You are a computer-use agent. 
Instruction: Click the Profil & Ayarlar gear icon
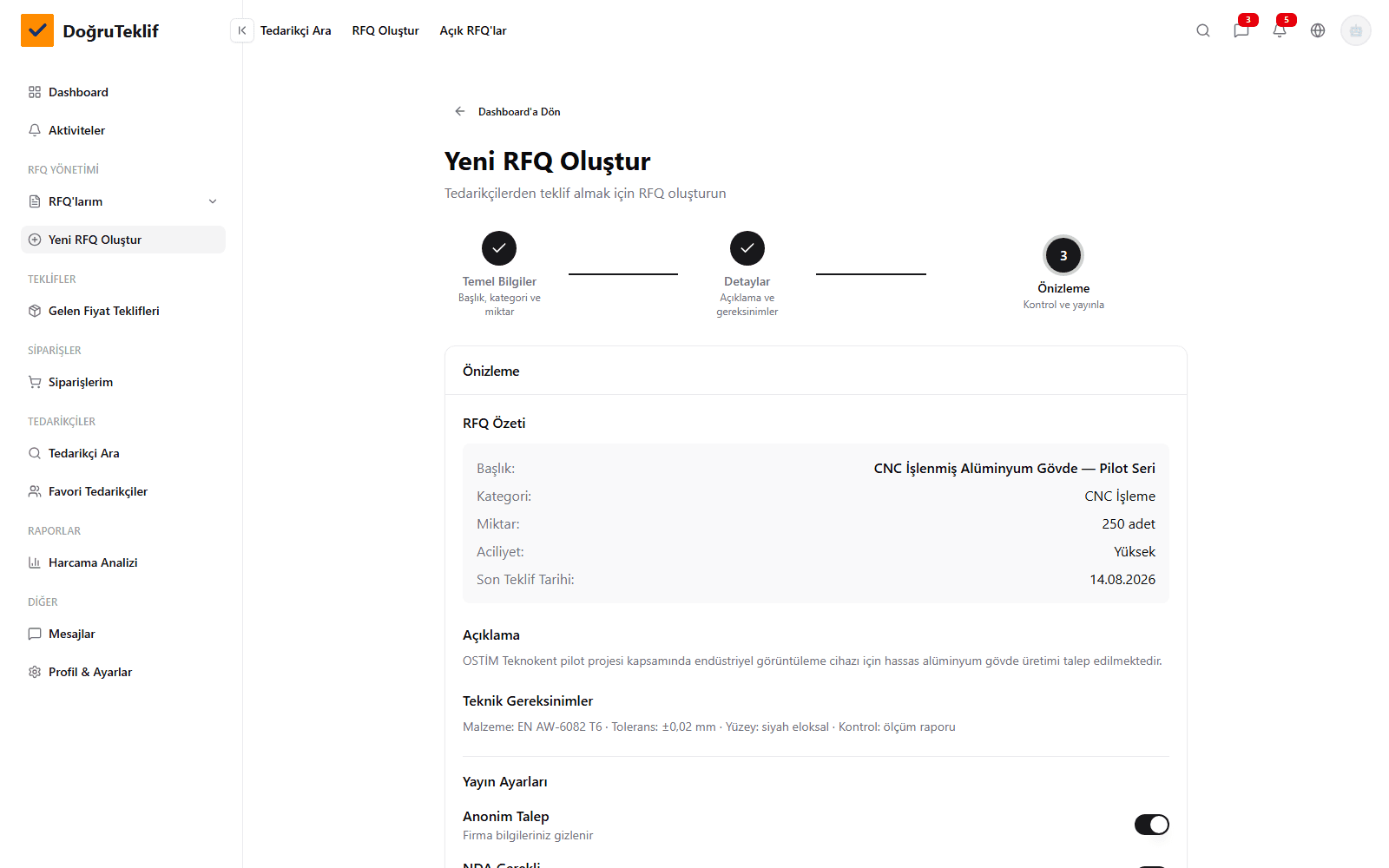pyautogui.click(x=35, y=672)
